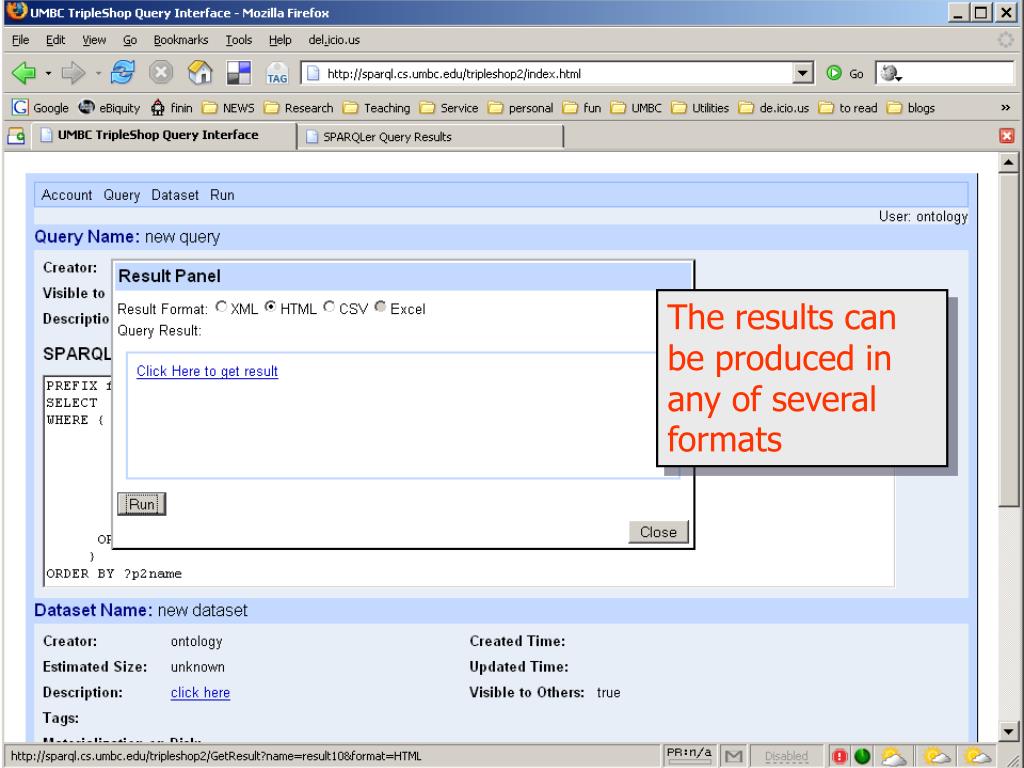Switch to SPARQLer Query Results tab
The width and height of the screenshot is (1024, 768).
tap(430, 136)
